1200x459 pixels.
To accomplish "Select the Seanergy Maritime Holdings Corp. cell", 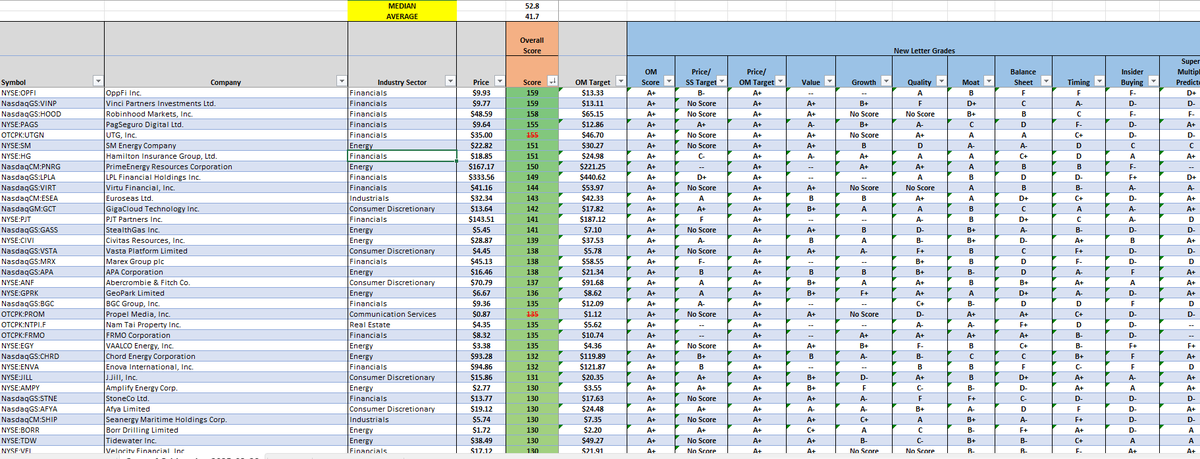I will (x=225, y=418).
